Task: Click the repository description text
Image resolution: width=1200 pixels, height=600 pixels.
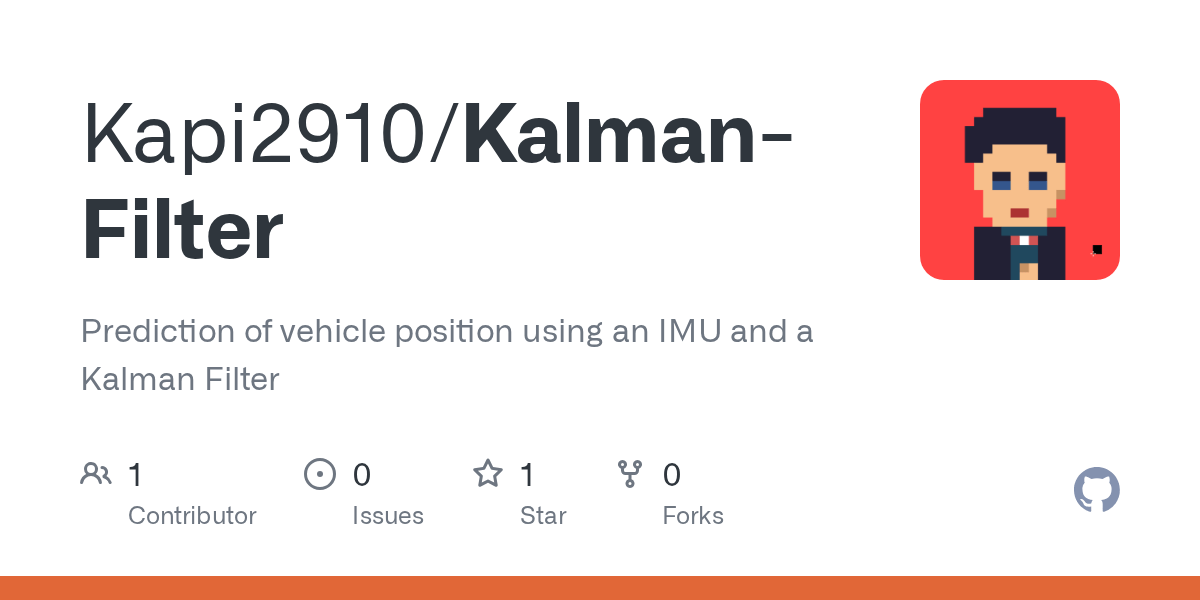Action: (447, 355)
